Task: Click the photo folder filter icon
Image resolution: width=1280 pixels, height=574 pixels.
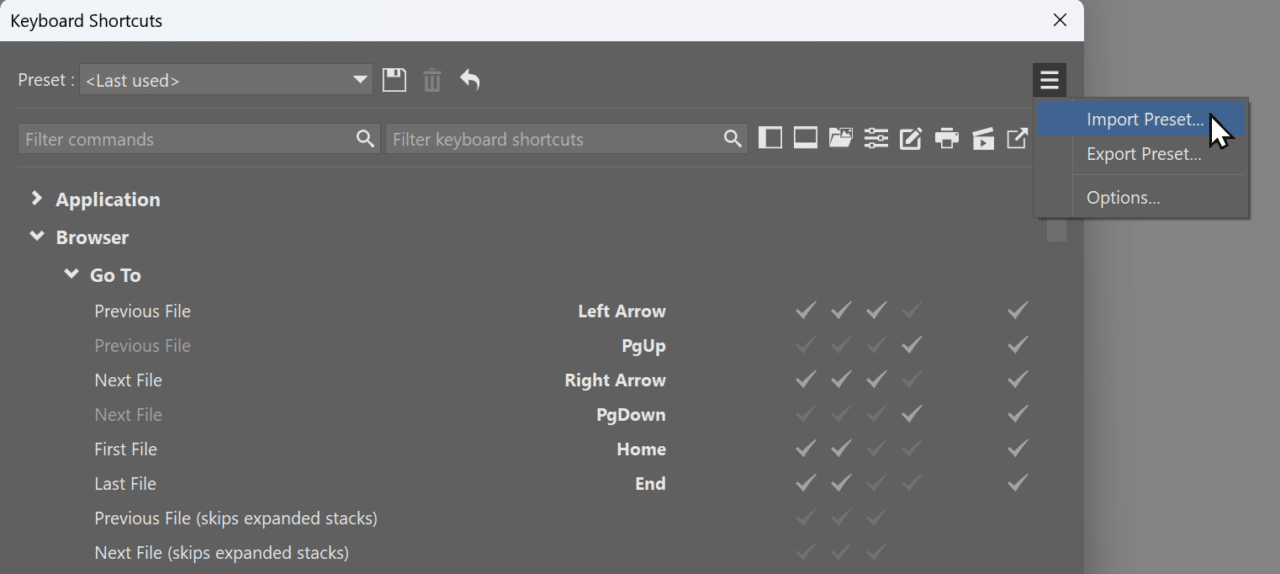Action: [x=840, y=138]
